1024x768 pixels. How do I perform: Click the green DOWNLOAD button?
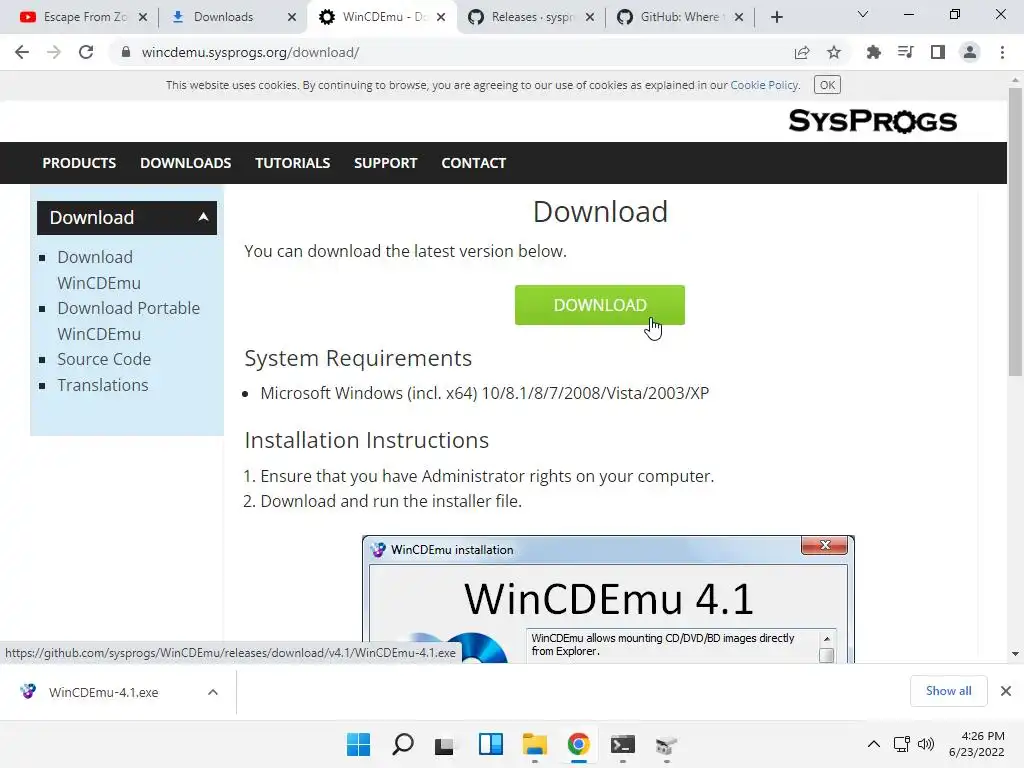(x=600, y=305)
